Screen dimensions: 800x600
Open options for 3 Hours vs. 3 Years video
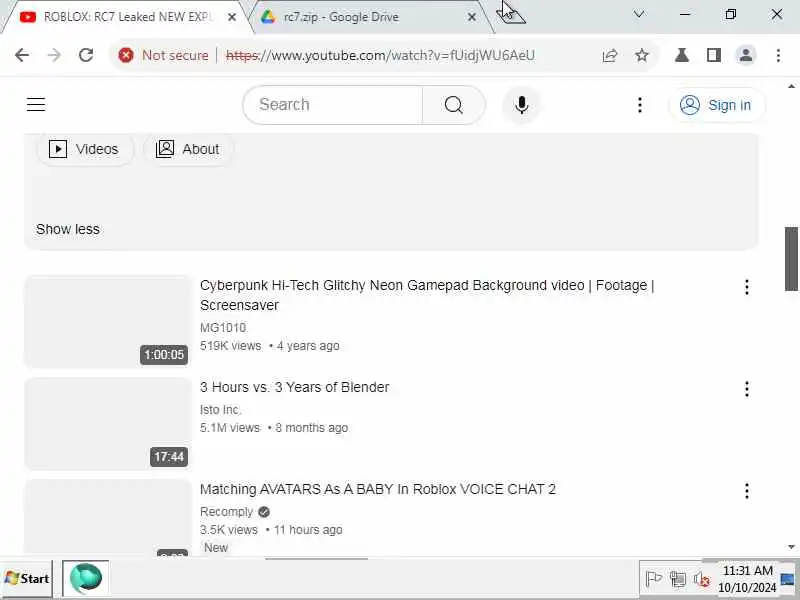click(x=746, y=389)
